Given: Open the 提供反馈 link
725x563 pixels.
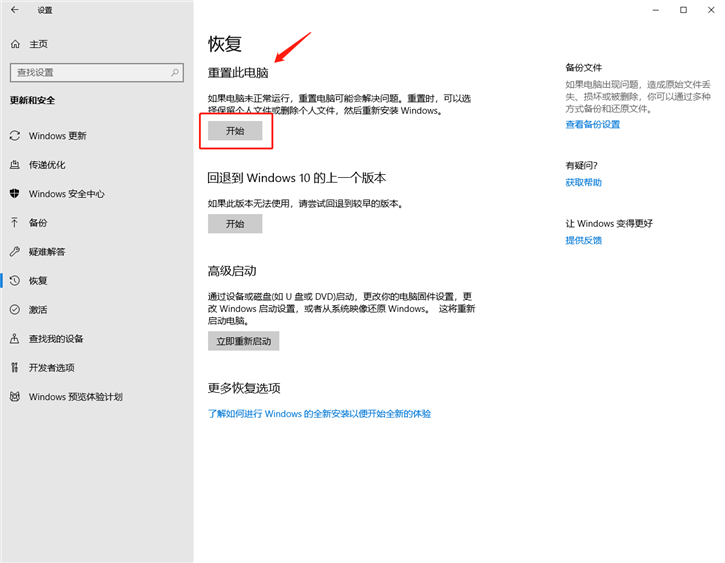Looking at the screenshot, I should [x=584, y=240].
